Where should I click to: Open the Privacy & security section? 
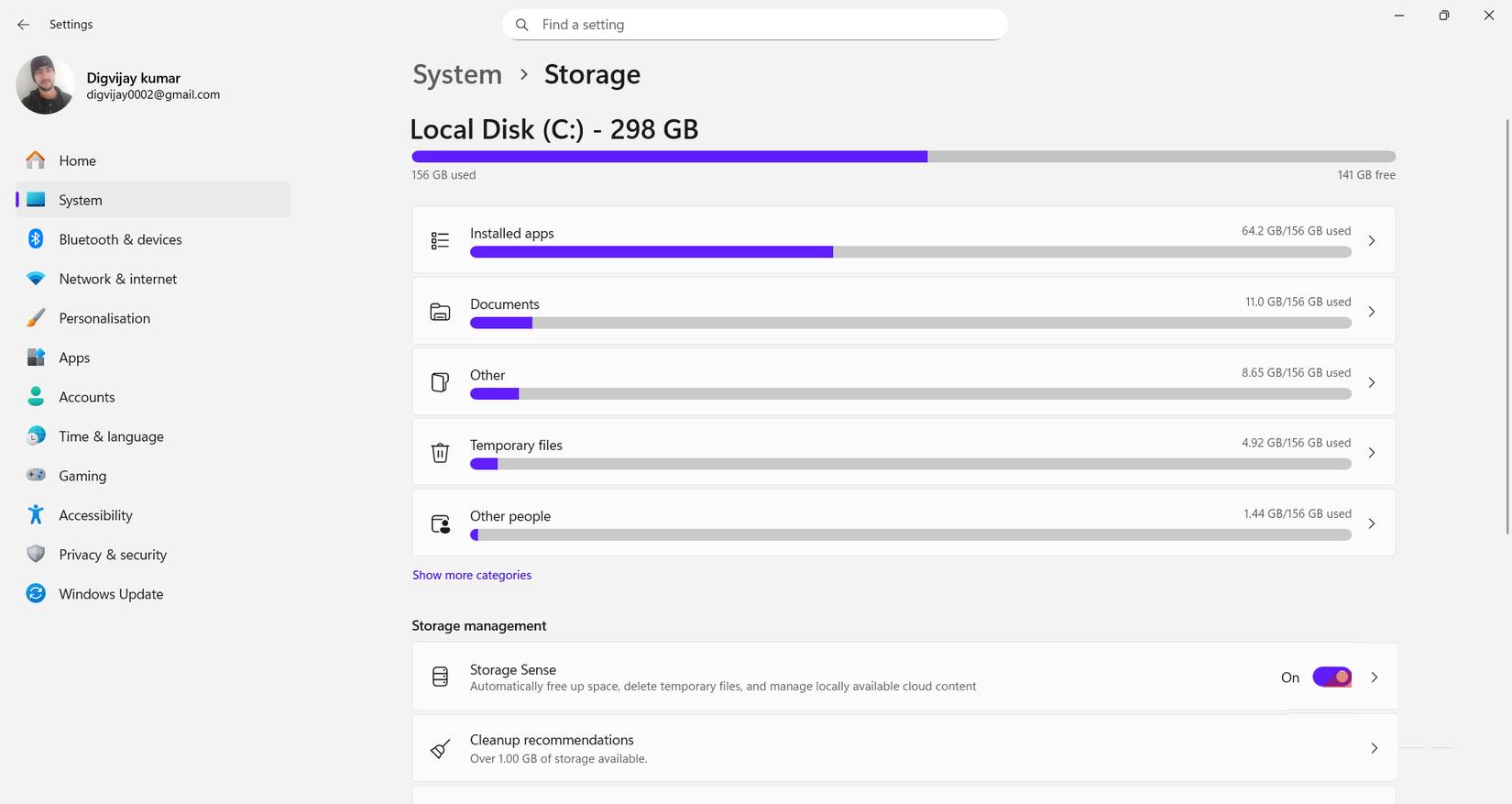(112, 554)
